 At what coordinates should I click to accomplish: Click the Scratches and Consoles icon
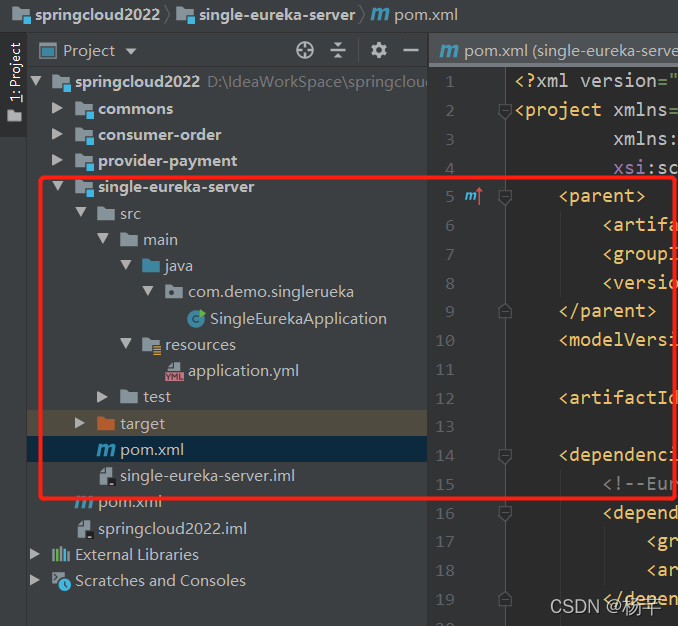61,581
